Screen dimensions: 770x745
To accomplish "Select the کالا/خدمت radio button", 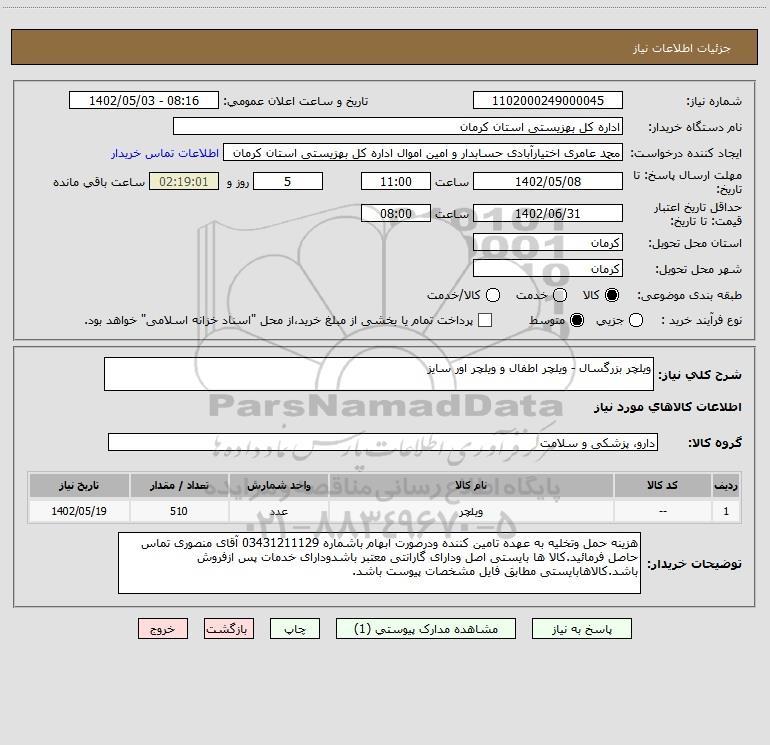I will click(493, 295).
